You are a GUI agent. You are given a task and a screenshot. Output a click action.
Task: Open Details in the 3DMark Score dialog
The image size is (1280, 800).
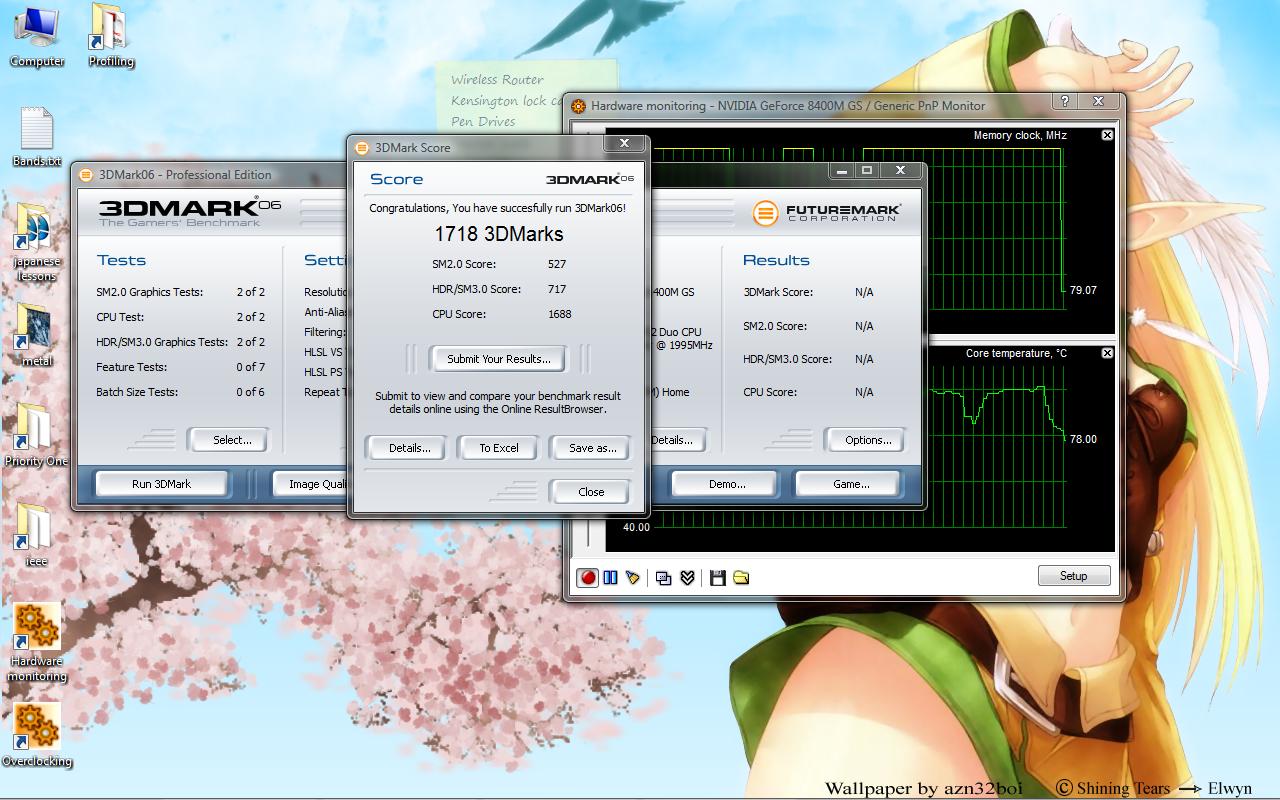point(409,448)
